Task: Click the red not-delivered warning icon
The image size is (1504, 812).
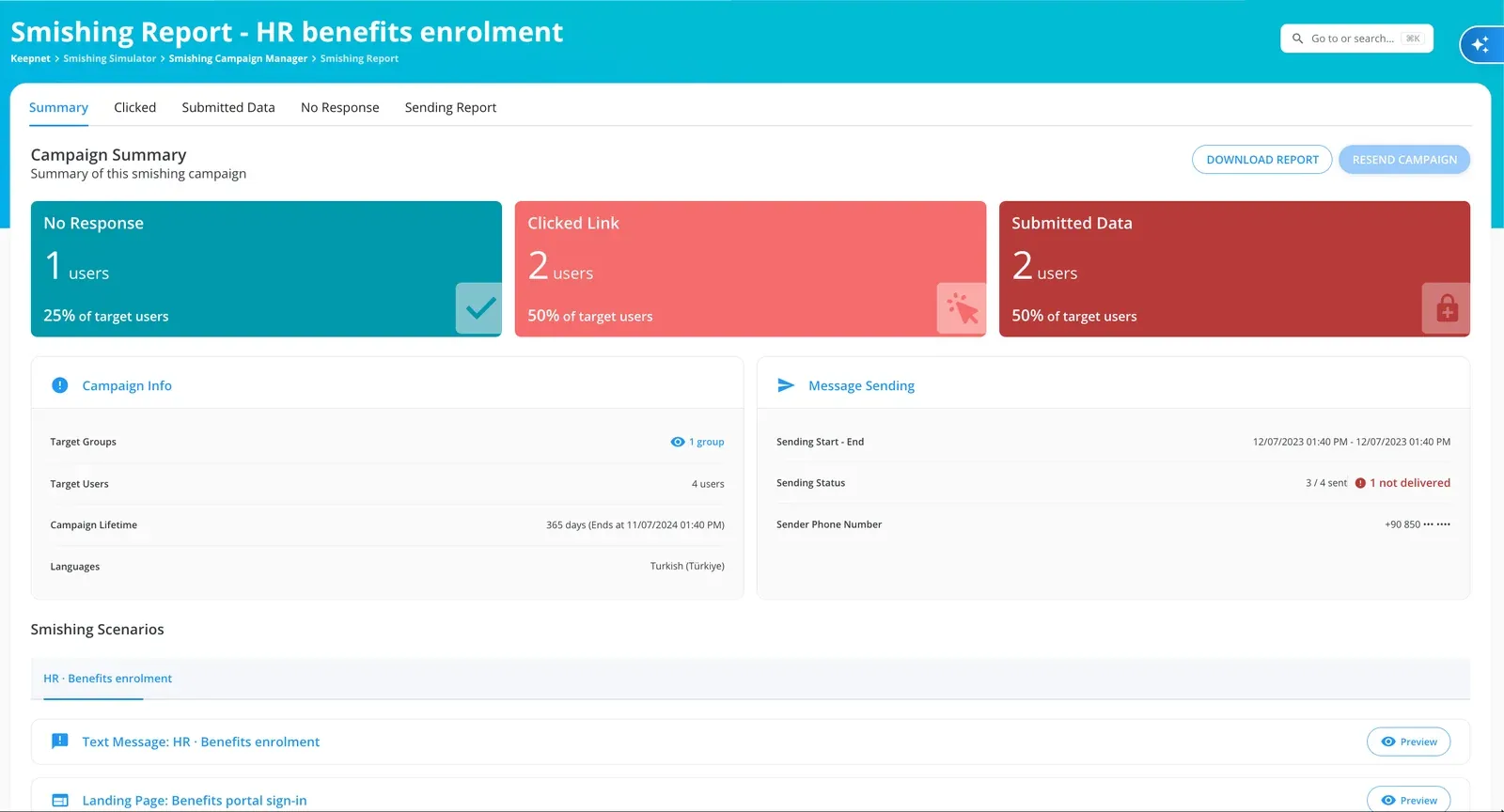Action: click(1360, 483)
